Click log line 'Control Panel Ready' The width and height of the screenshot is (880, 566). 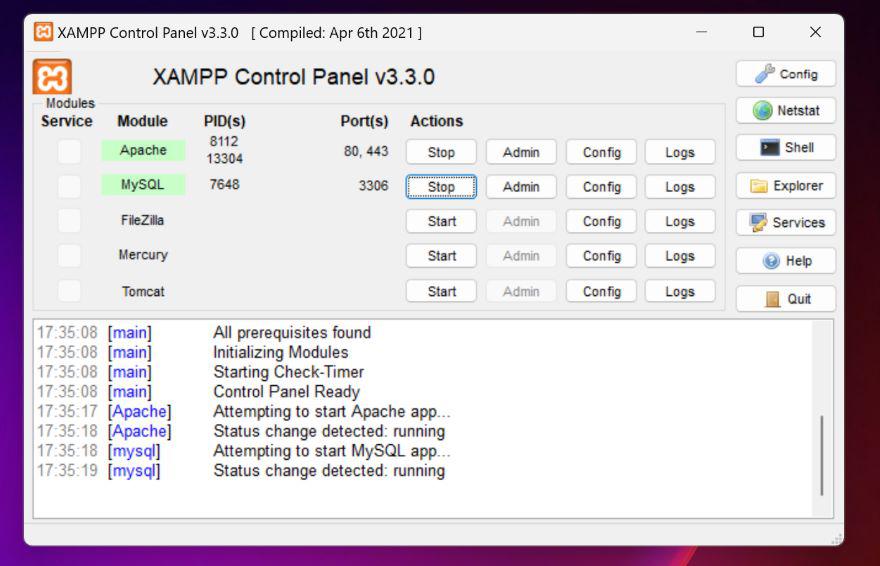(x=286, y=392)
